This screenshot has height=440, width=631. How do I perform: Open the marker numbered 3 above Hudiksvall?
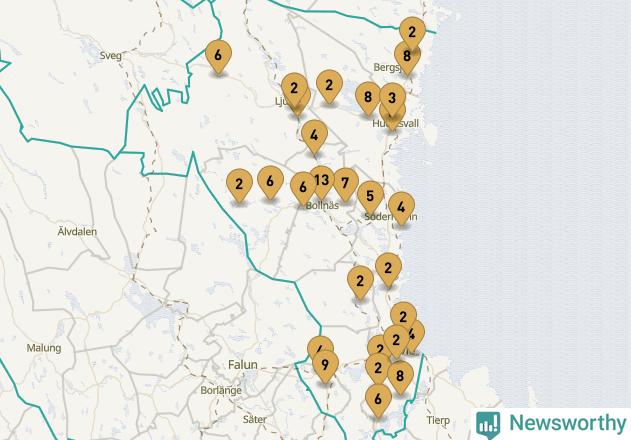pyautogui.click(x=392, y=97)
